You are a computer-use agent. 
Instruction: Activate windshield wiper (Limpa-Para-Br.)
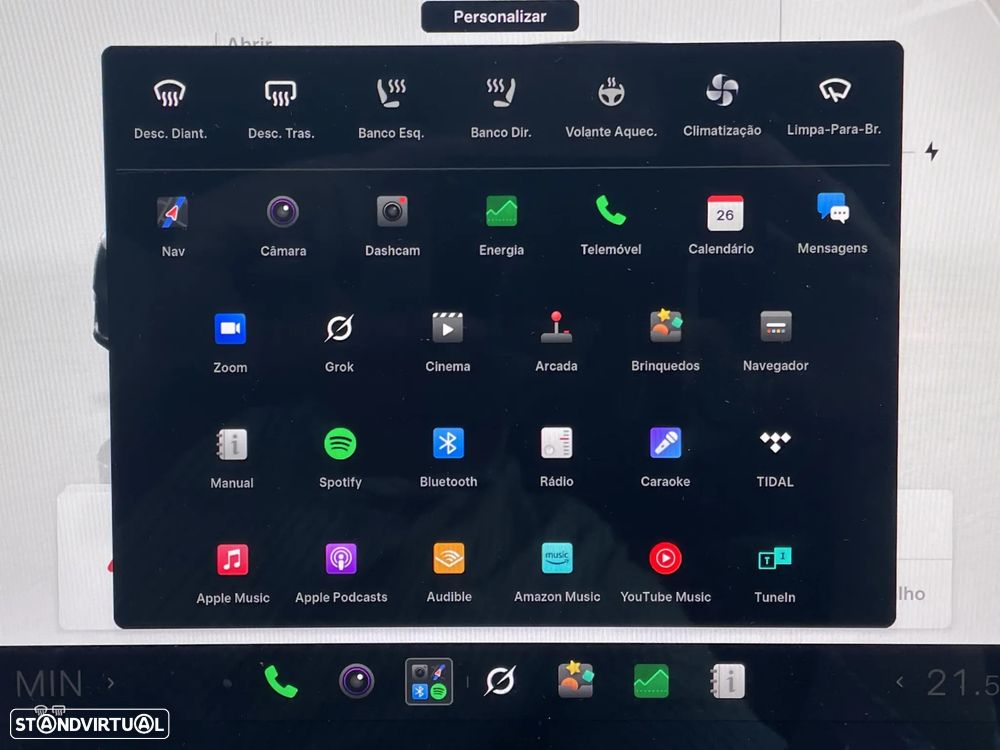834,91
